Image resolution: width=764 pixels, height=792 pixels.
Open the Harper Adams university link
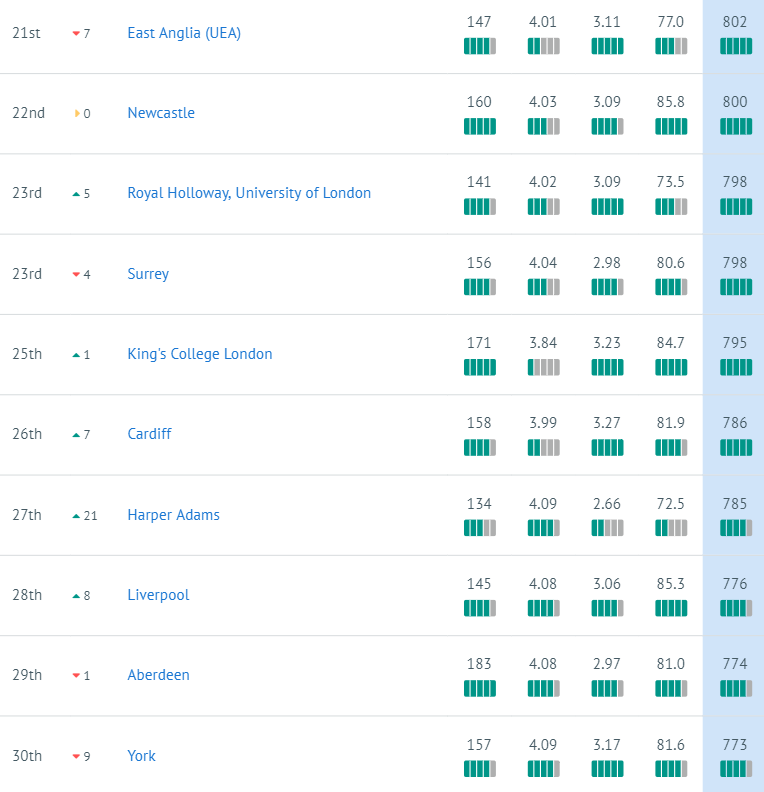[x=173, y=515]
